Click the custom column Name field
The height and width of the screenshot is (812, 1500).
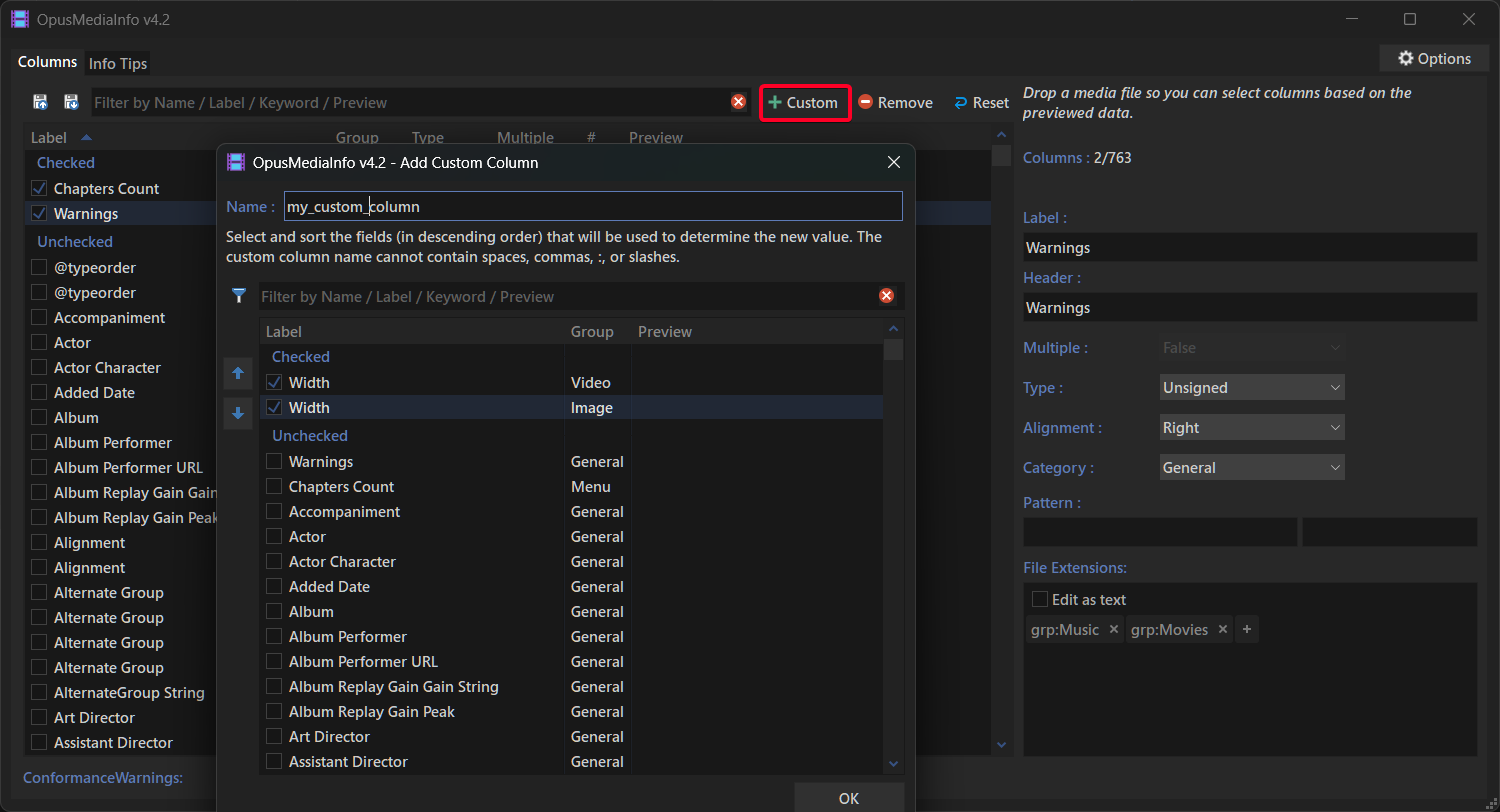point(592,207)
